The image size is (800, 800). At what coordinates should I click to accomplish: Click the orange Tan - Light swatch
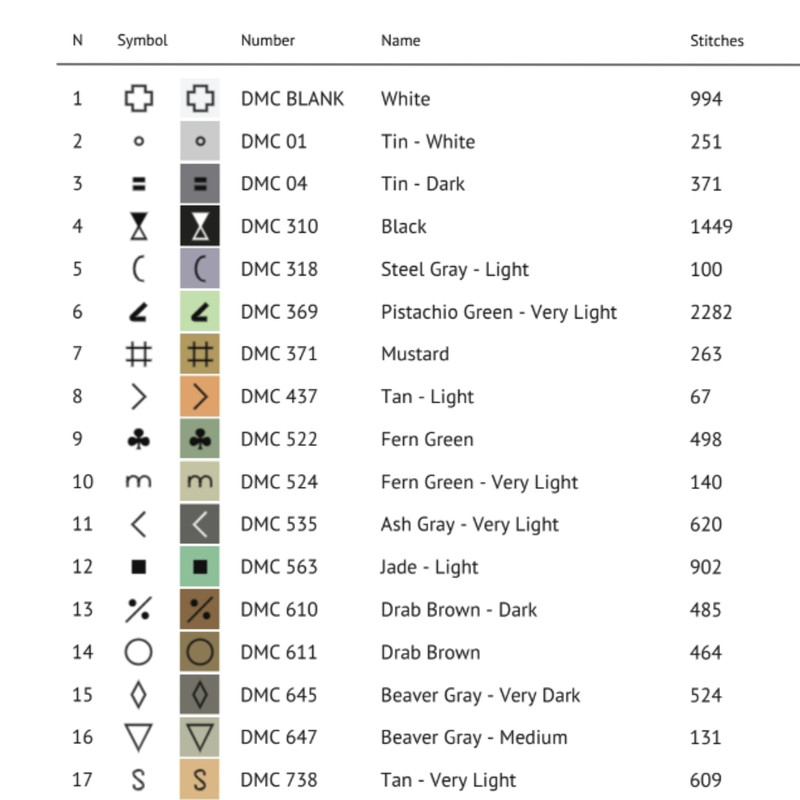(200, 397)
